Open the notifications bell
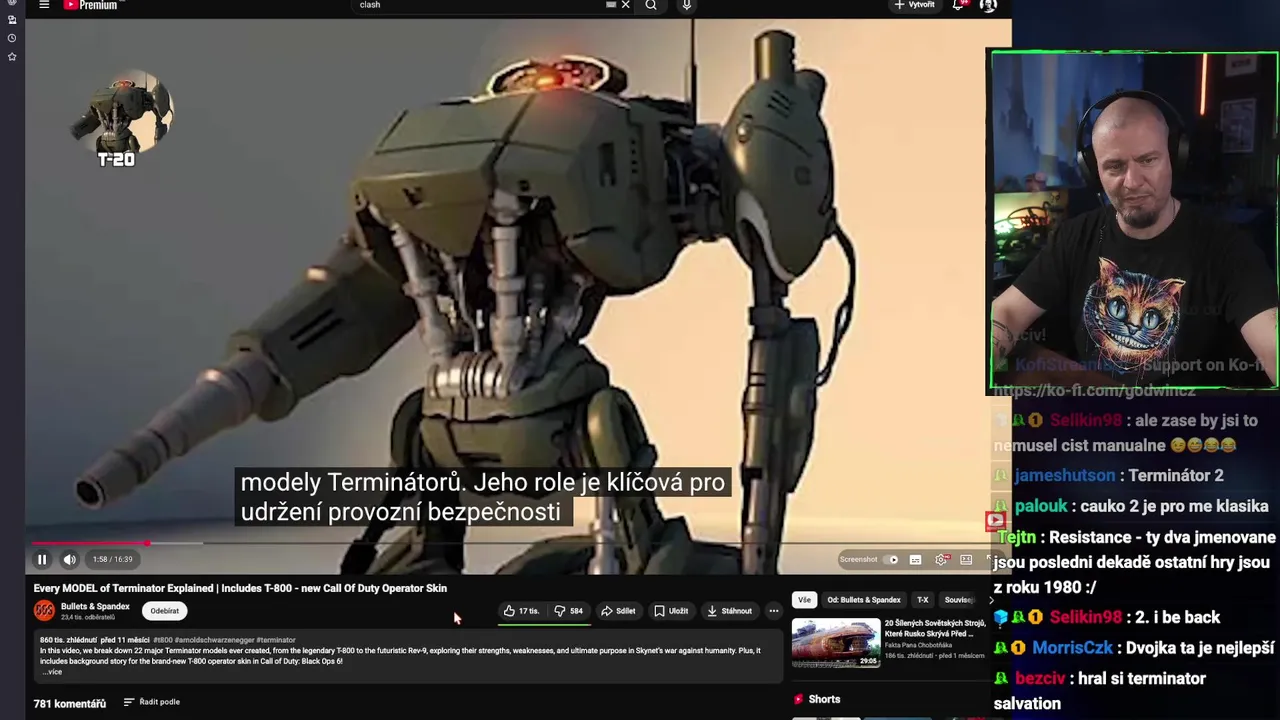1280x720 pixels. (x=958, y=5)
